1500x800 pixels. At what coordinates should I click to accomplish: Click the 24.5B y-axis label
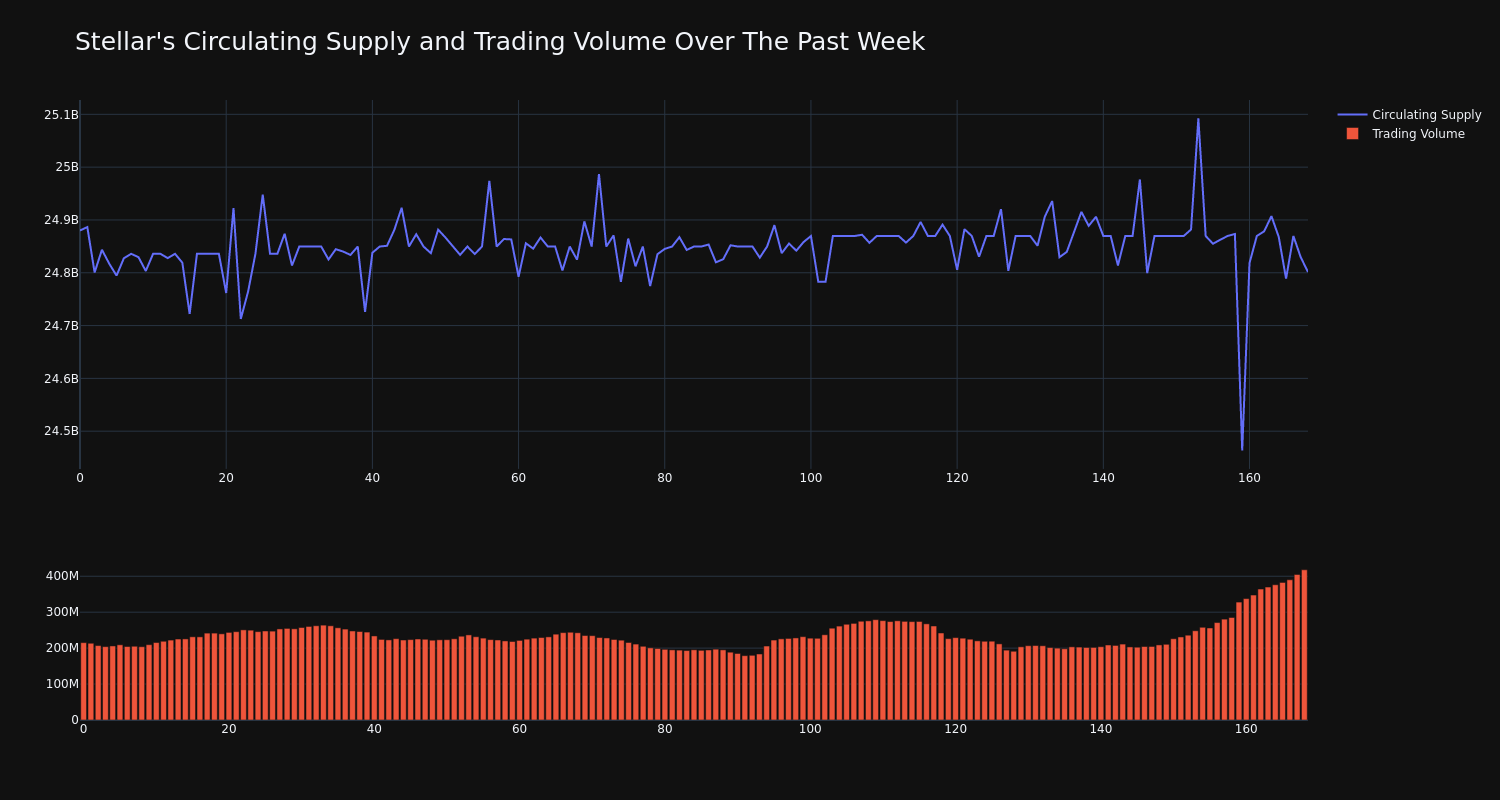[61, 431]
